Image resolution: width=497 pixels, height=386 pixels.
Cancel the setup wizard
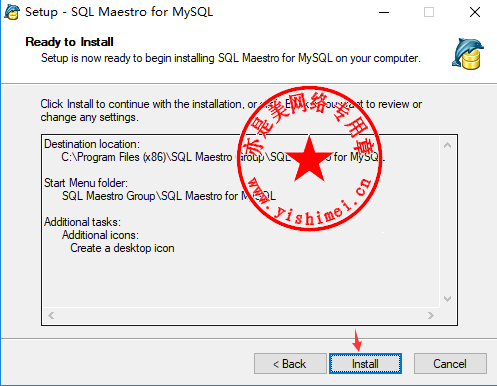click(x=450, y=363)
